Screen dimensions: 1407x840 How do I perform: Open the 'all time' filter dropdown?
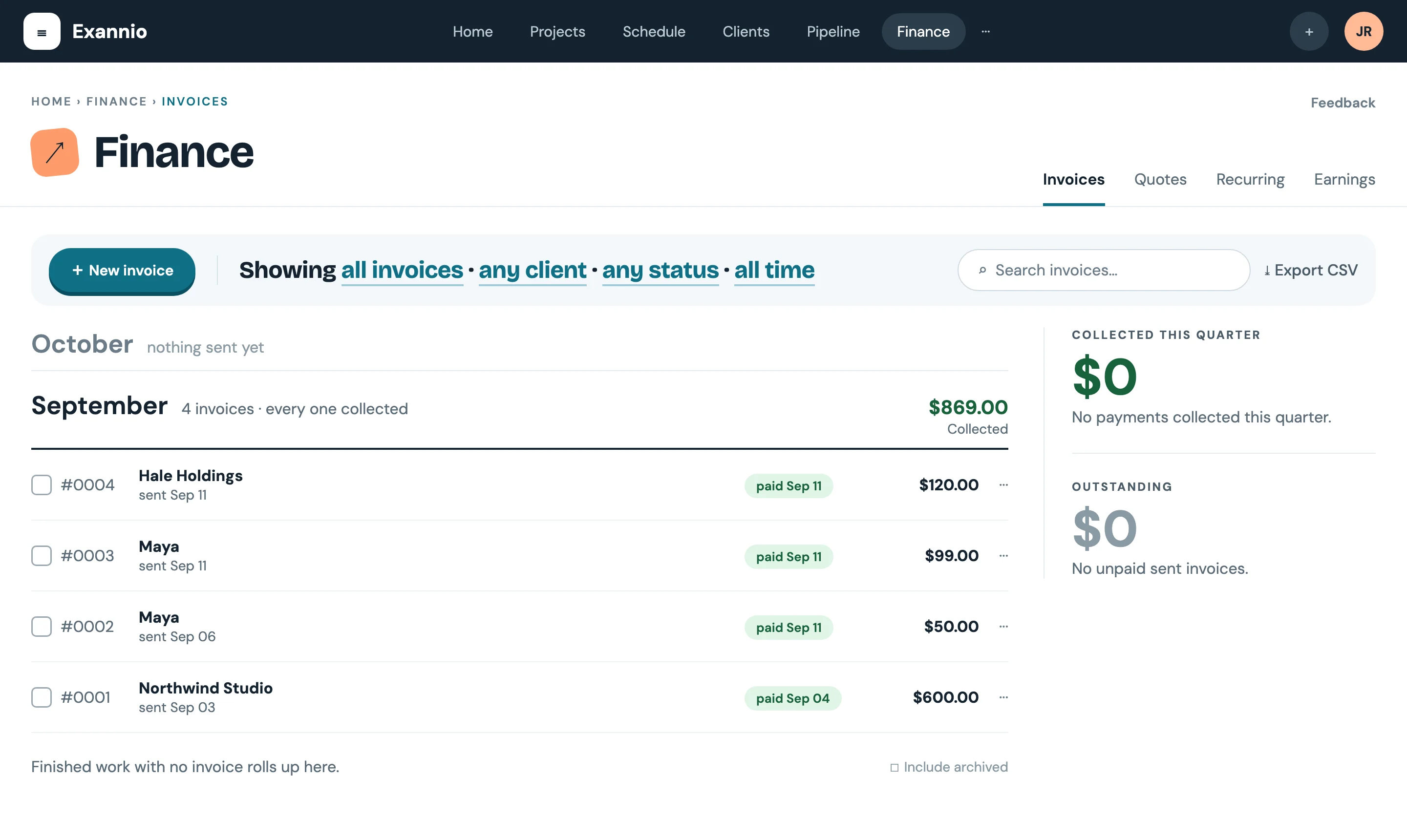point(774,271)
